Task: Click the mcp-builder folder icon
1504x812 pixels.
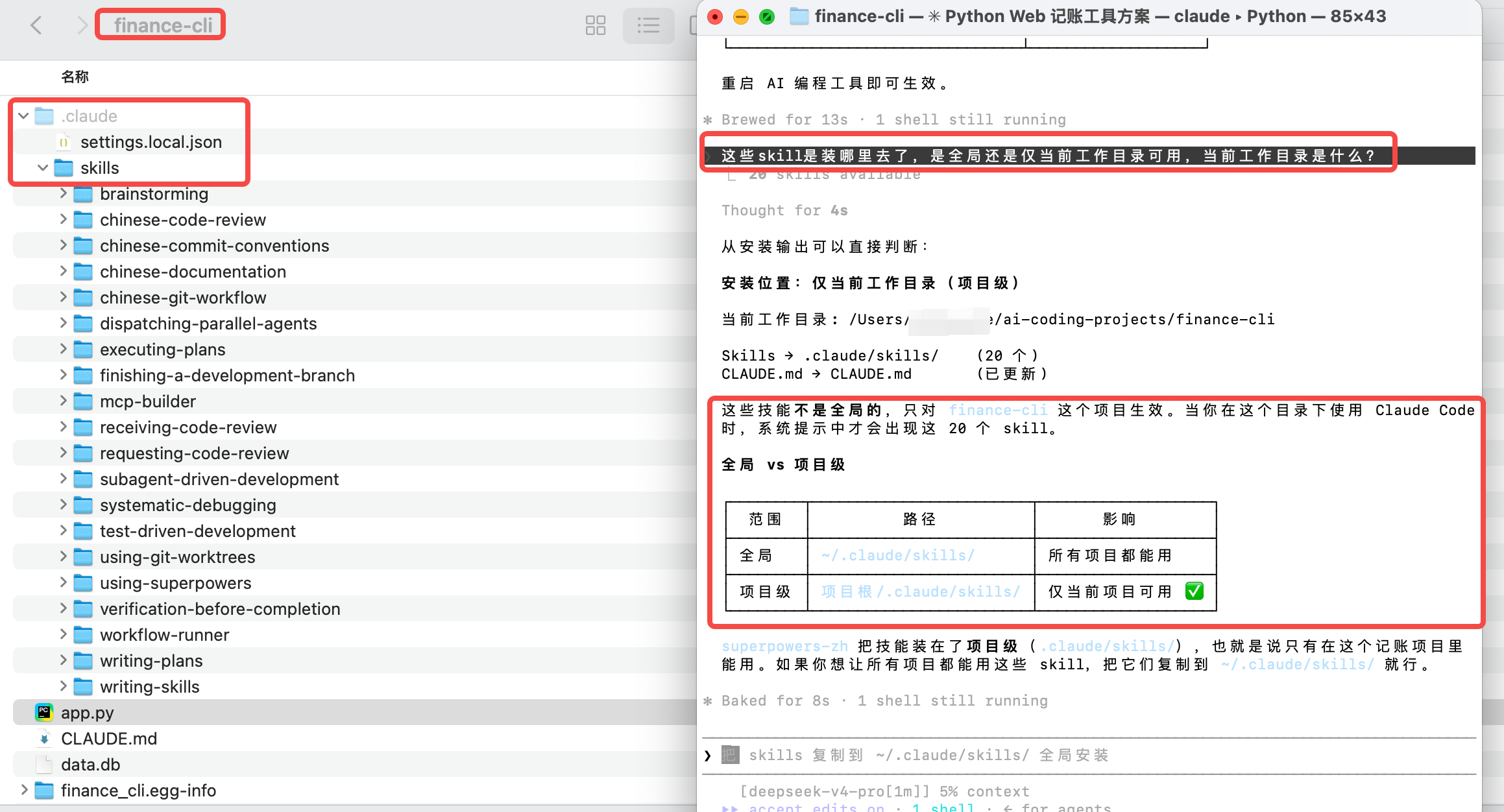Action: tap(83, 401)
